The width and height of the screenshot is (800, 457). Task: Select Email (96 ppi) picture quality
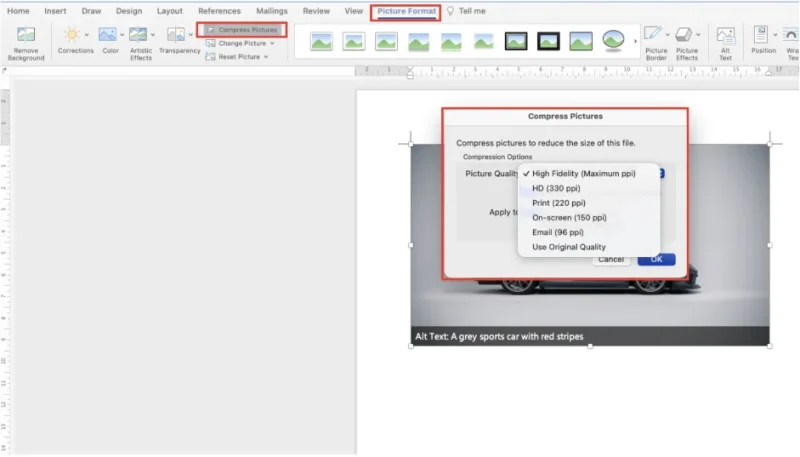[x=557, y=232]
